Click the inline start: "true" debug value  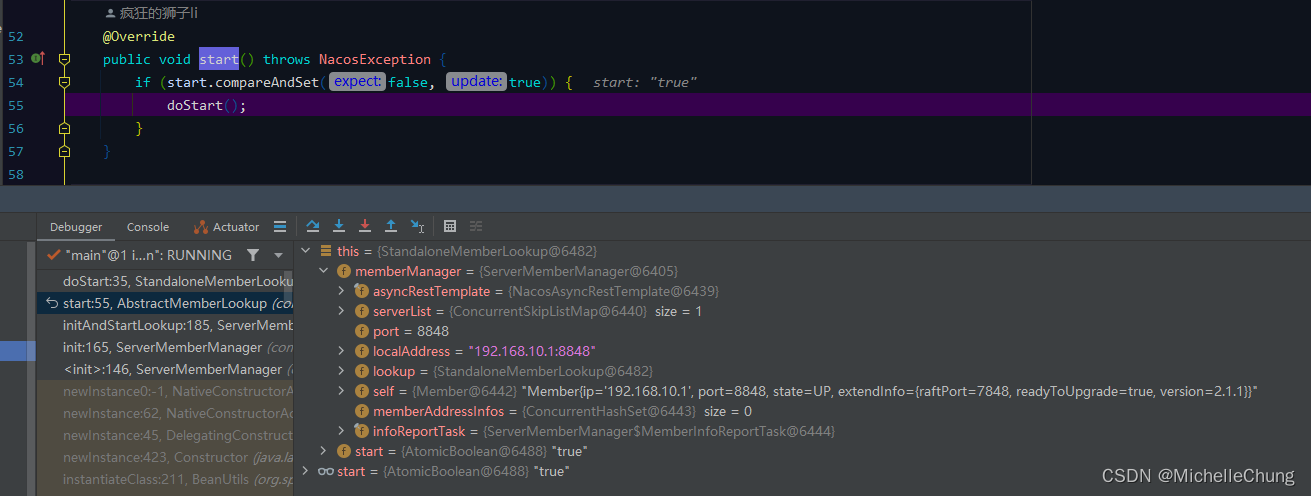tap(645, 82)
